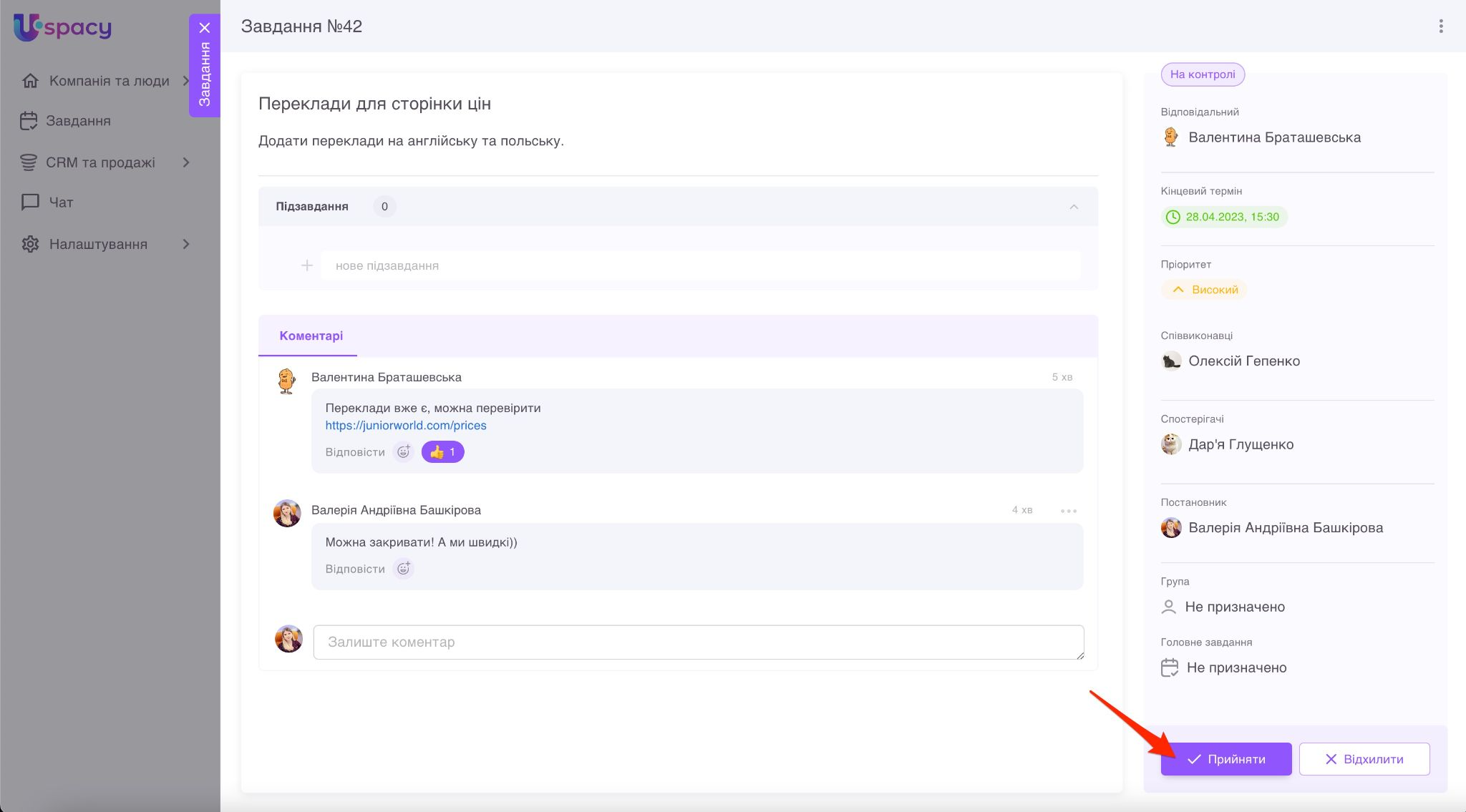Open Завдання in the sidebar
This screenshot has height=812, width=1466.
pos(77,121)
